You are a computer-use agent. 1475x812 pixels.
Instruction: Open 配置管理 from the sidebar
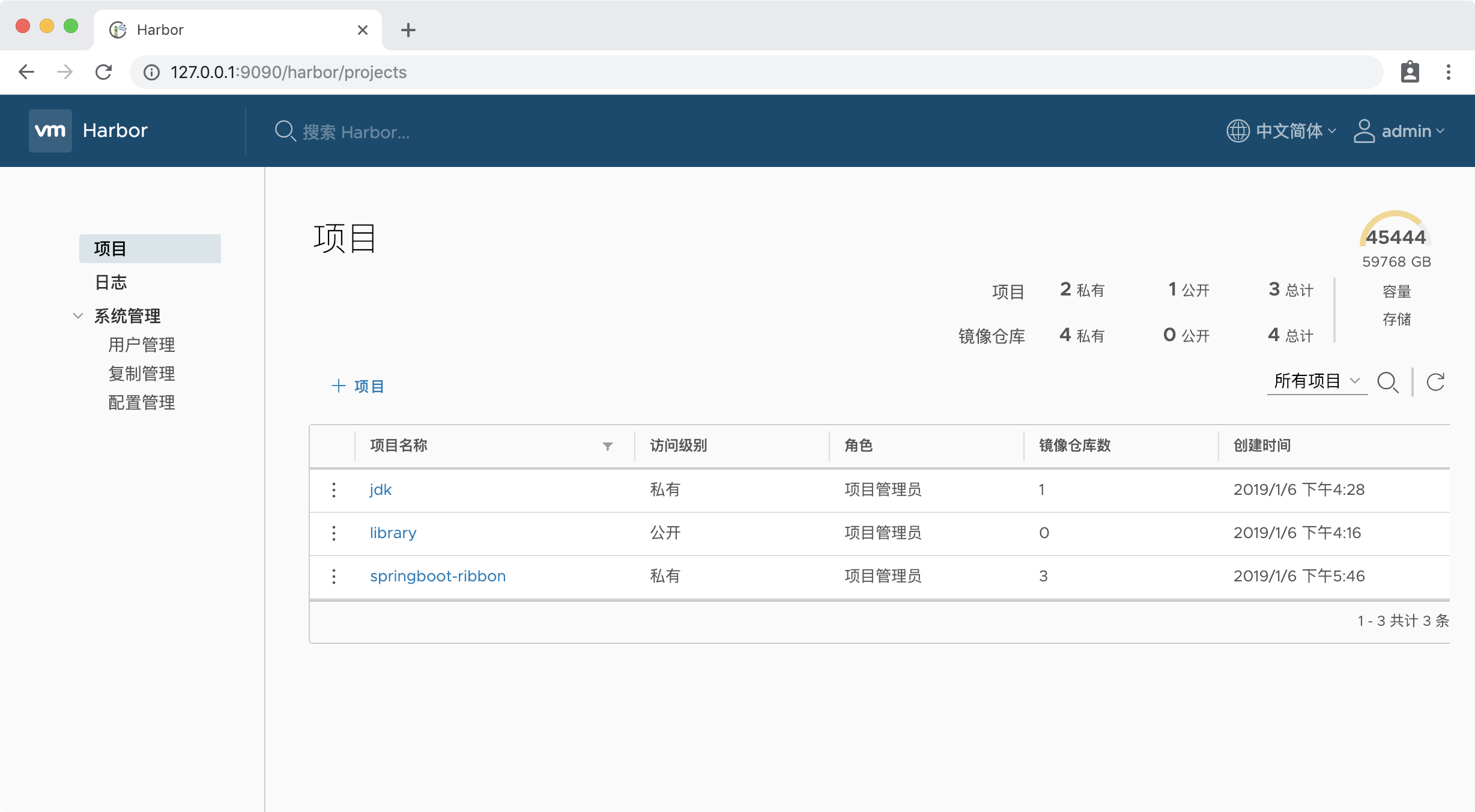pyautogui.click(x=141, y=402)
